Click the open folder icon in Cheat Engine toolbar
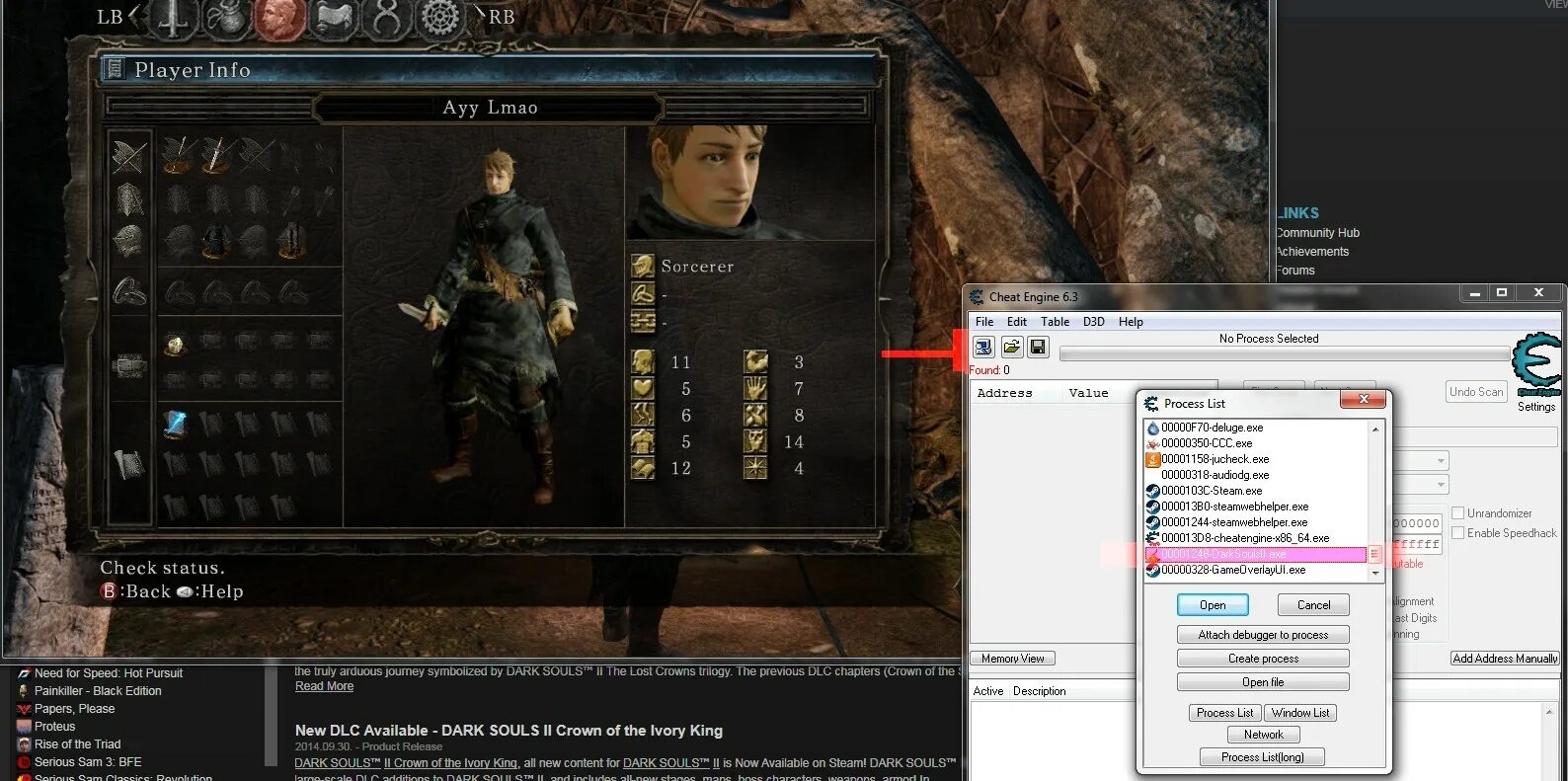1568x781 pixels. coord(1011,347)
